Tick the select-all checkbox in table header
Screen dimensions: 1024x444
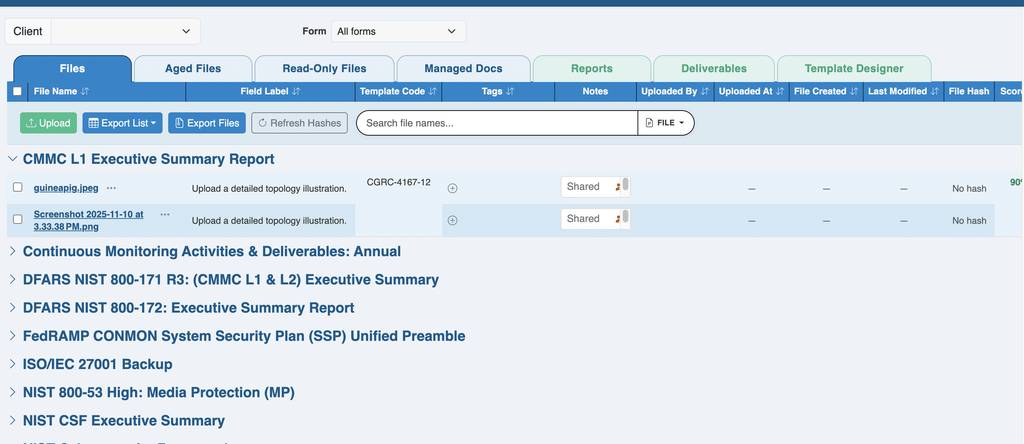[x=18, y=91]
